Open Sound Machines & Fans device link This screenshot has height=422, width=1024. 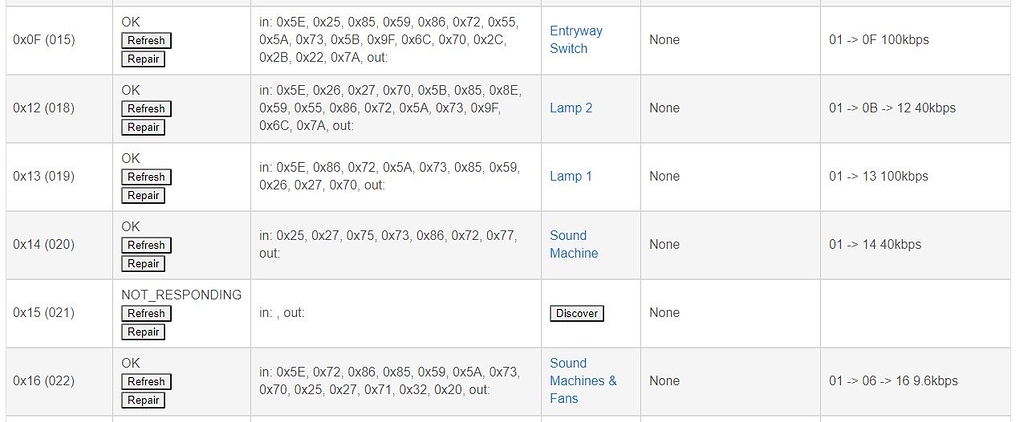[x=583, y=381]
